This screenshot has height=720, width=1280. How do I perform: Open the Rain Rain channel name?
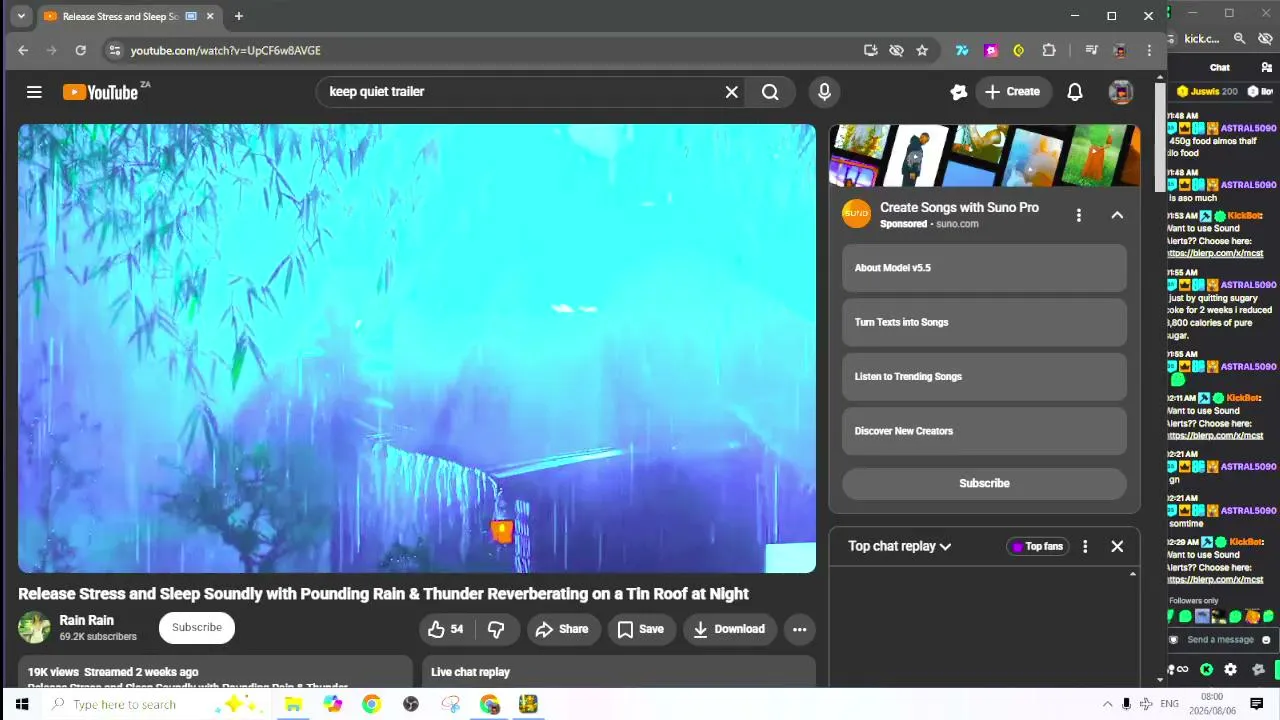coord(86,620)
